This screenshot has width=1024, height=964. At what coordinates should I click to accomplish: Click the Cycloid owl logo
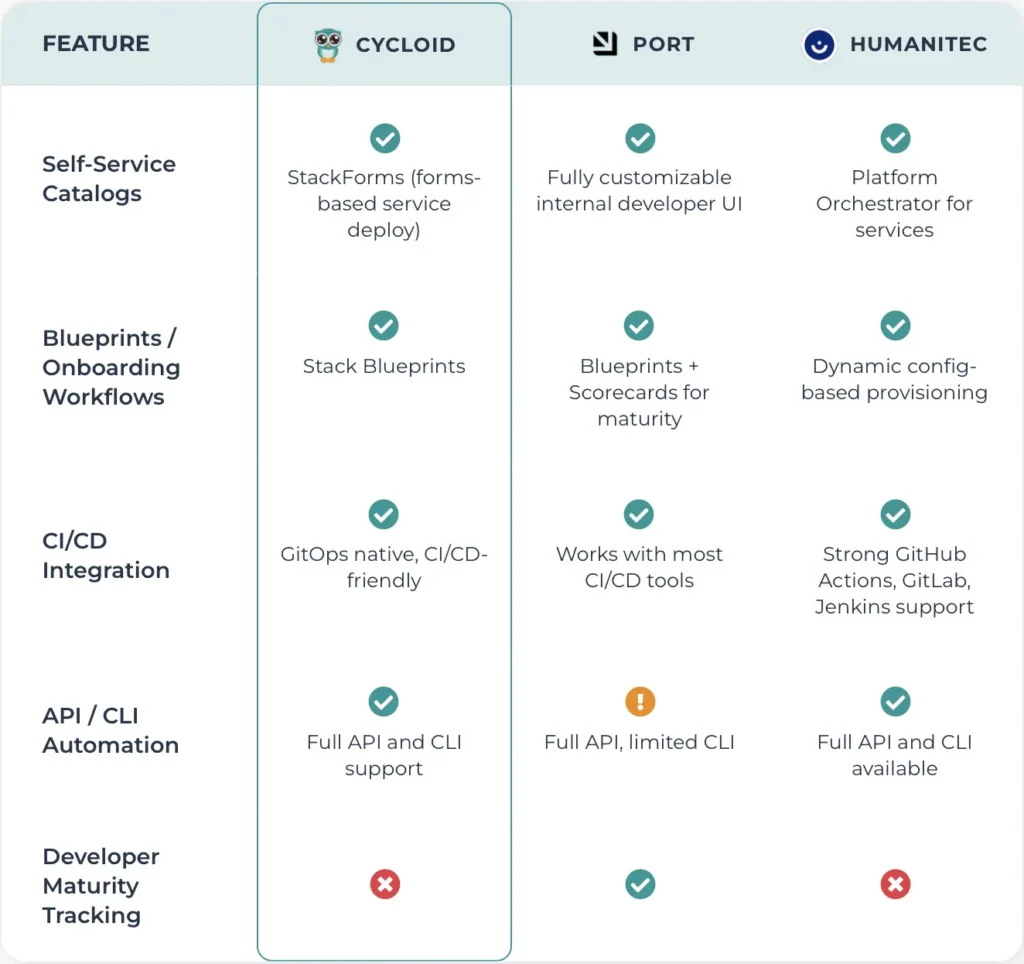click(328, 45)
